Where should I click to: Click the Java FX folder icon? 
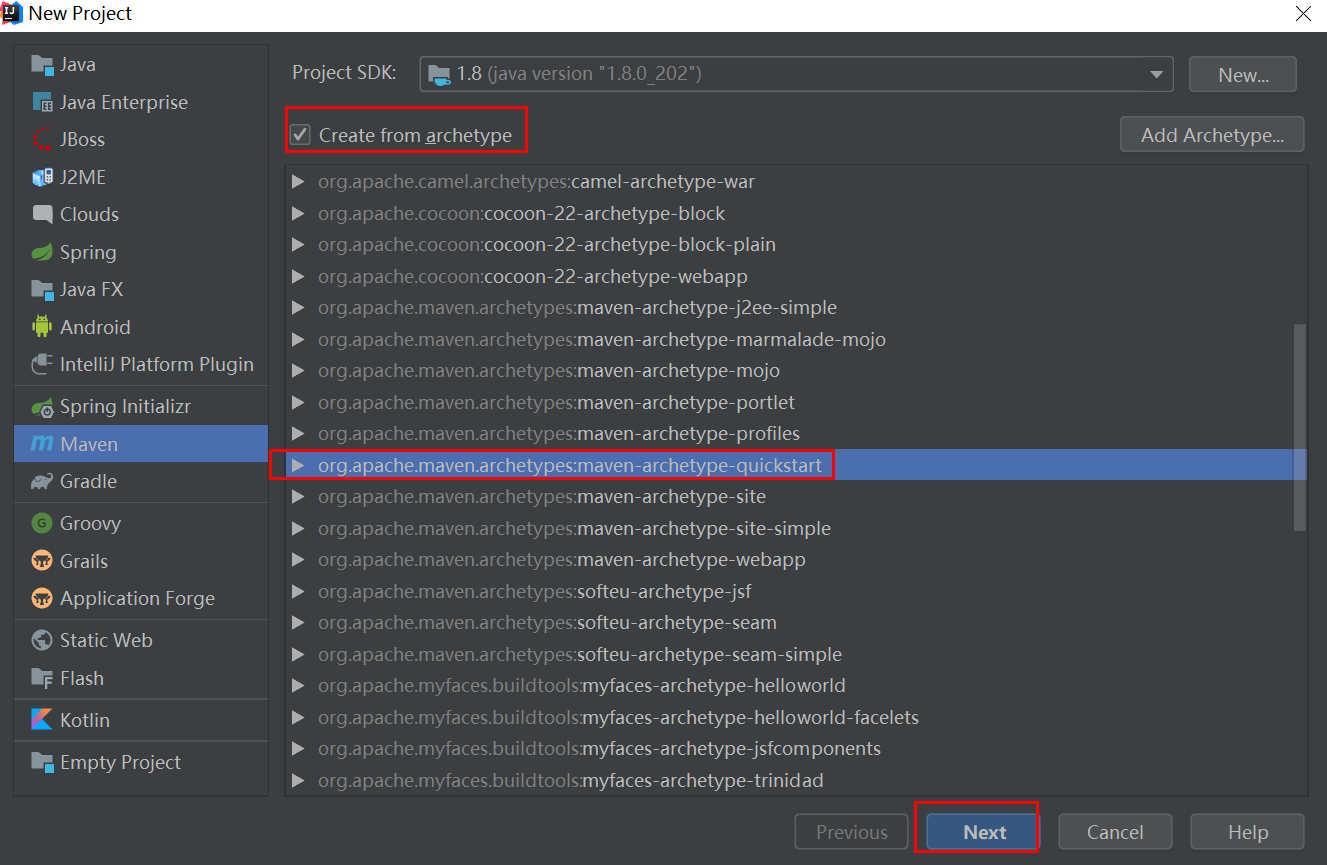(42, 290)
